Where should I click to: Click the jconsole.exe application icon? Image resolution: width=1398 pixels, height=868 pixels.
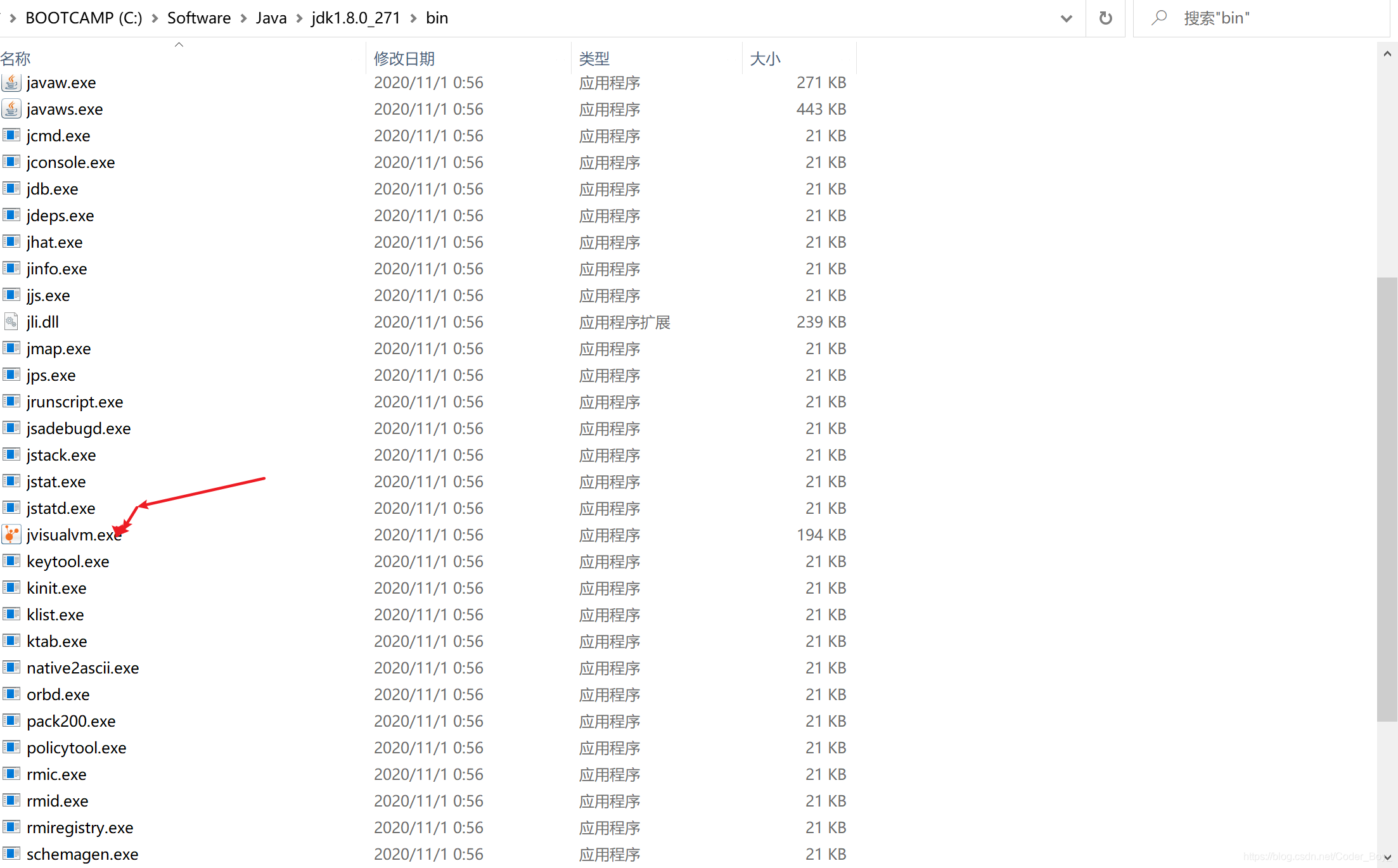[x=11, y=162]
